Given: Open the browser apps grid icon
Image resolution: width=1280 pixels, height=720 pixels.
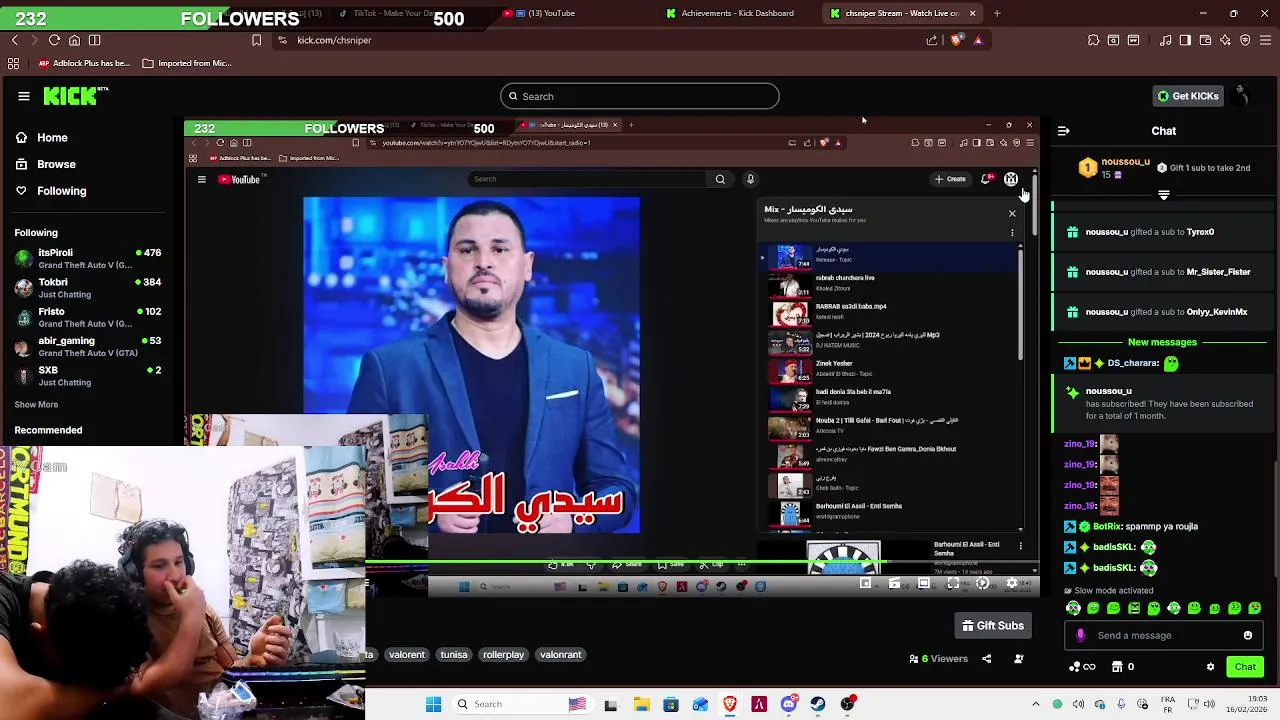Looking at the screenshot, I should pos(13,63).
